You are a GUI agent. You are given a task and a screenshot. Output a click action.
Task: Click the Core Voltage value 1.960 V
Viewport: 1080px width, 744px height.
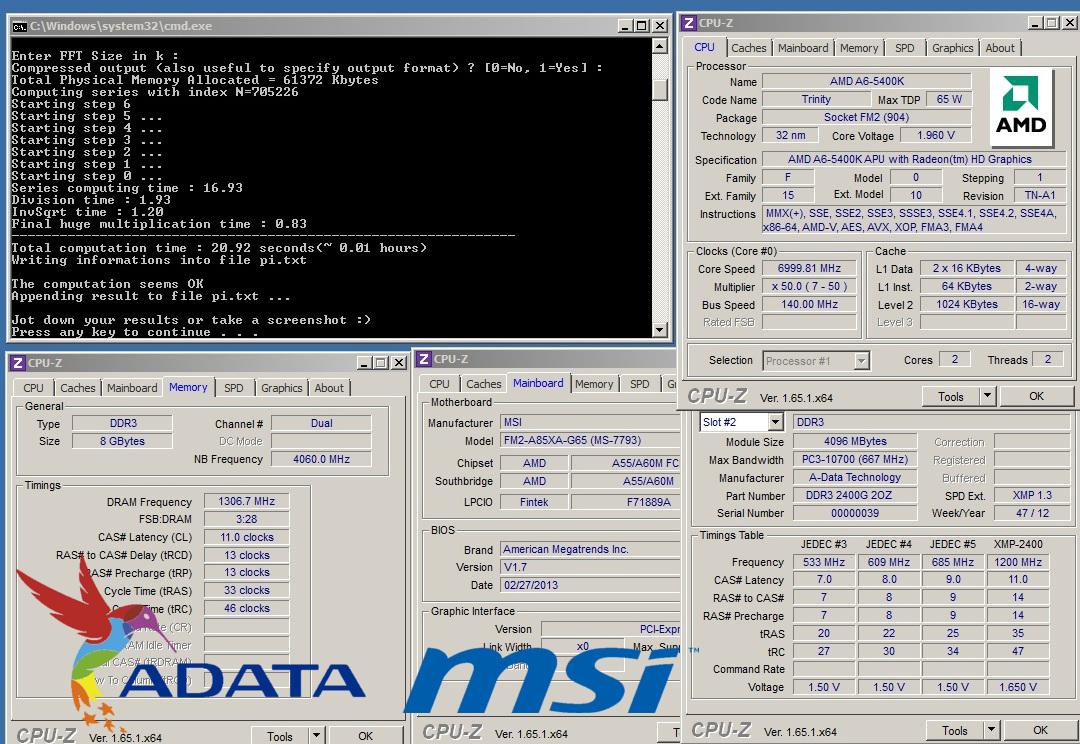tap(935, 136)
